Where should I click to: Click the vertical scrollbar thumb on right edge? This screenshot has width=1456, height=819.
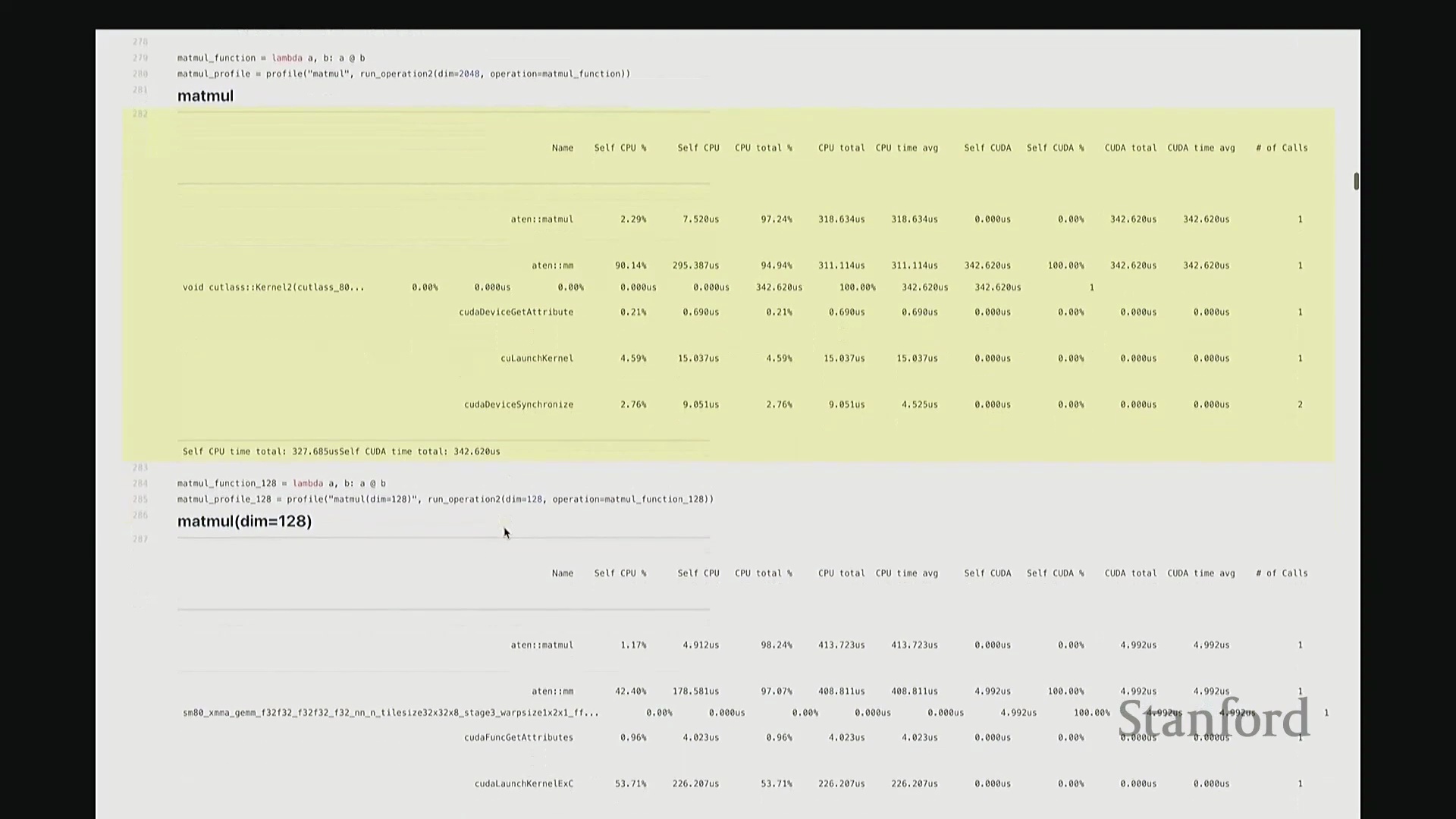pos(1356,180)
